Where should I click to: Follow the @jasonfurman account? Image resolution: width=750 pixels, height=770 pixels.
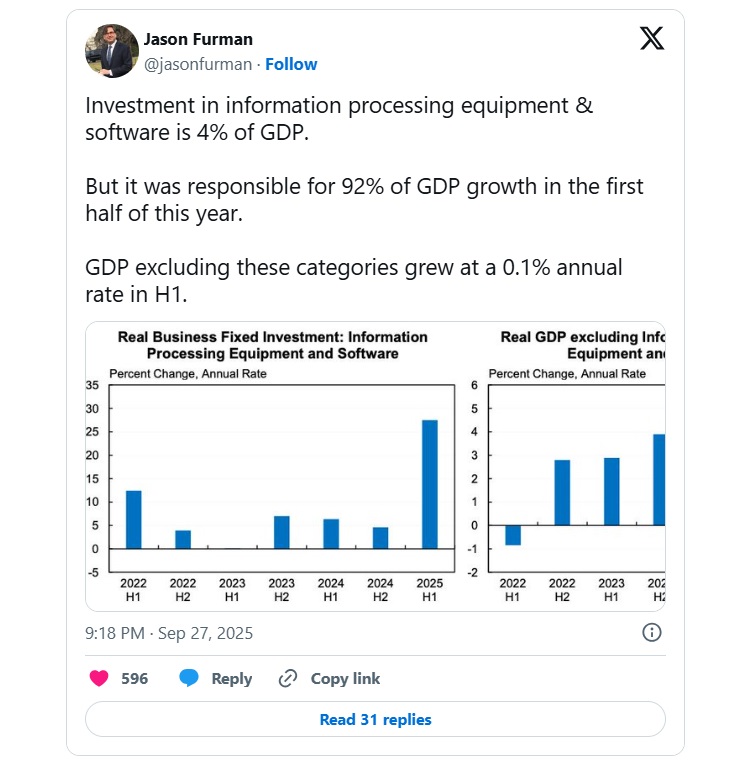point(291,64)
